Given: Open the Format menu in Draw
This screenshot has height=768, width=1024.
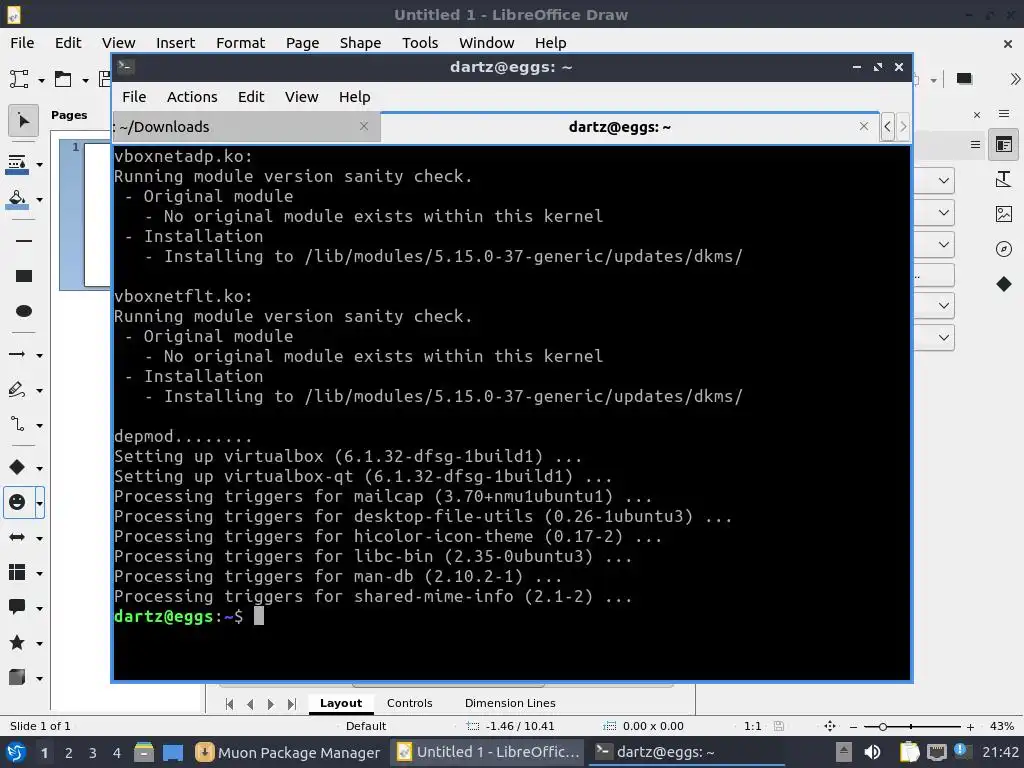Looking at the screenshot, I should 240,43.
